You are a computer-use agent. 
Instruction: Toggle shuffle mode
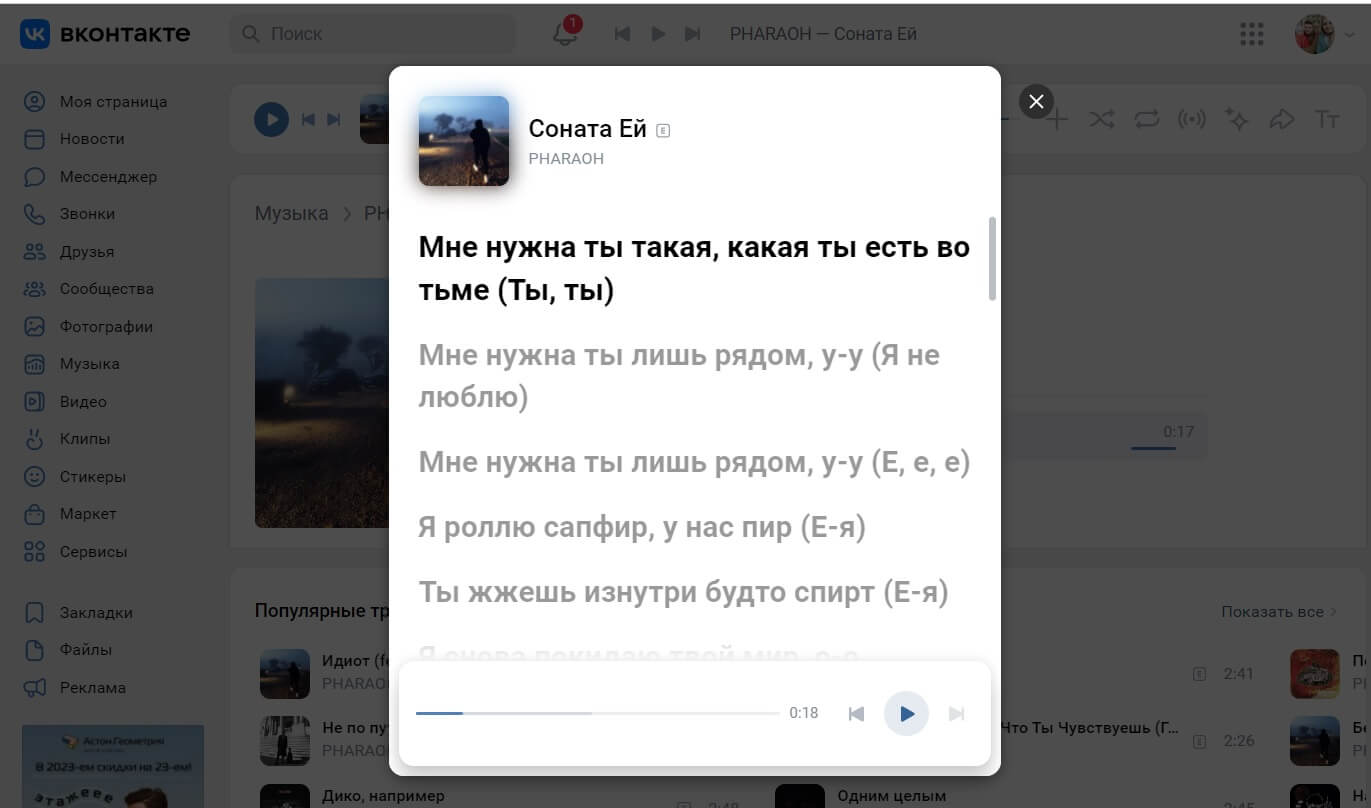pos(1101,120)
